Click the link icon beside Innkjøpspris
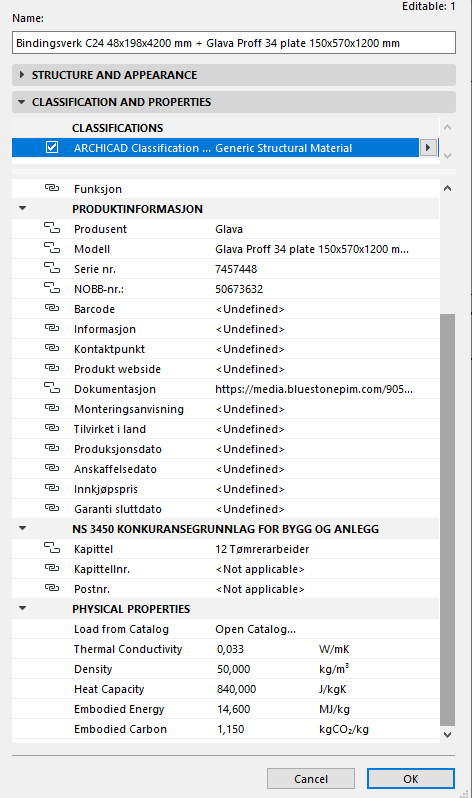The width and height of the screenshot is (472, 798). [51, 488]
